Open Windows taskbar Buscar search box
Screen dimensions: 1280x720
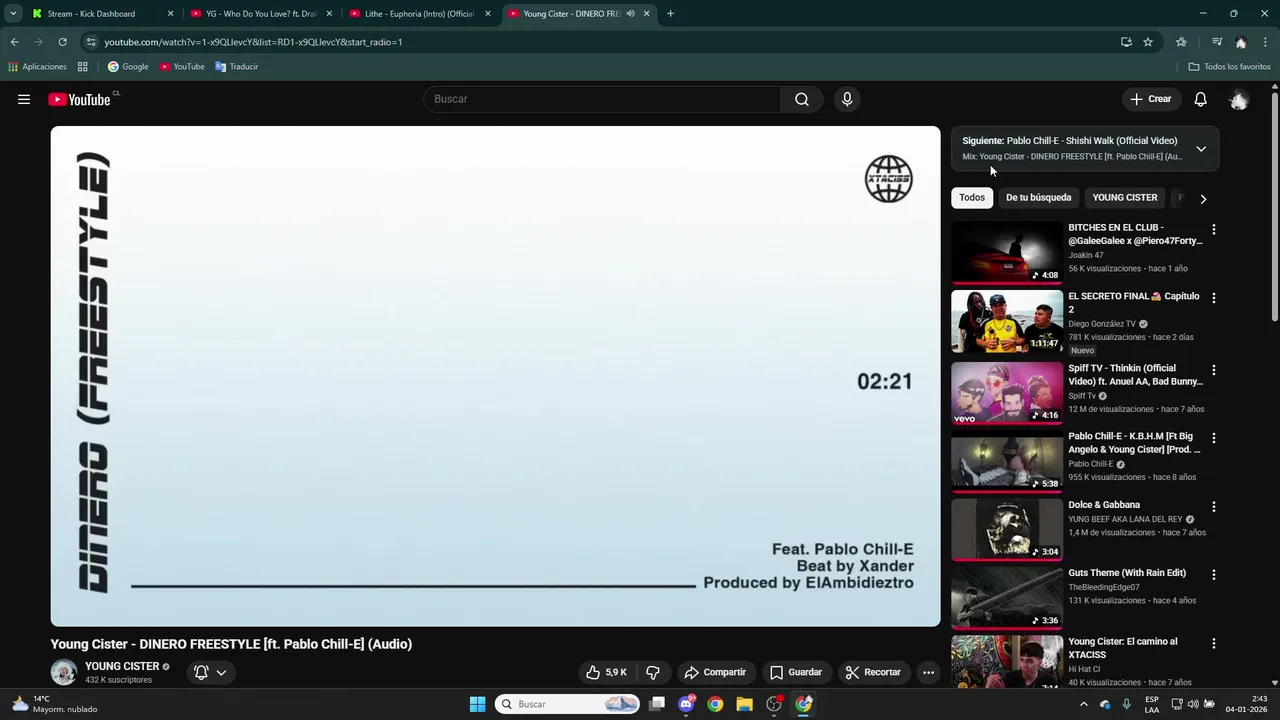(567, 704)
